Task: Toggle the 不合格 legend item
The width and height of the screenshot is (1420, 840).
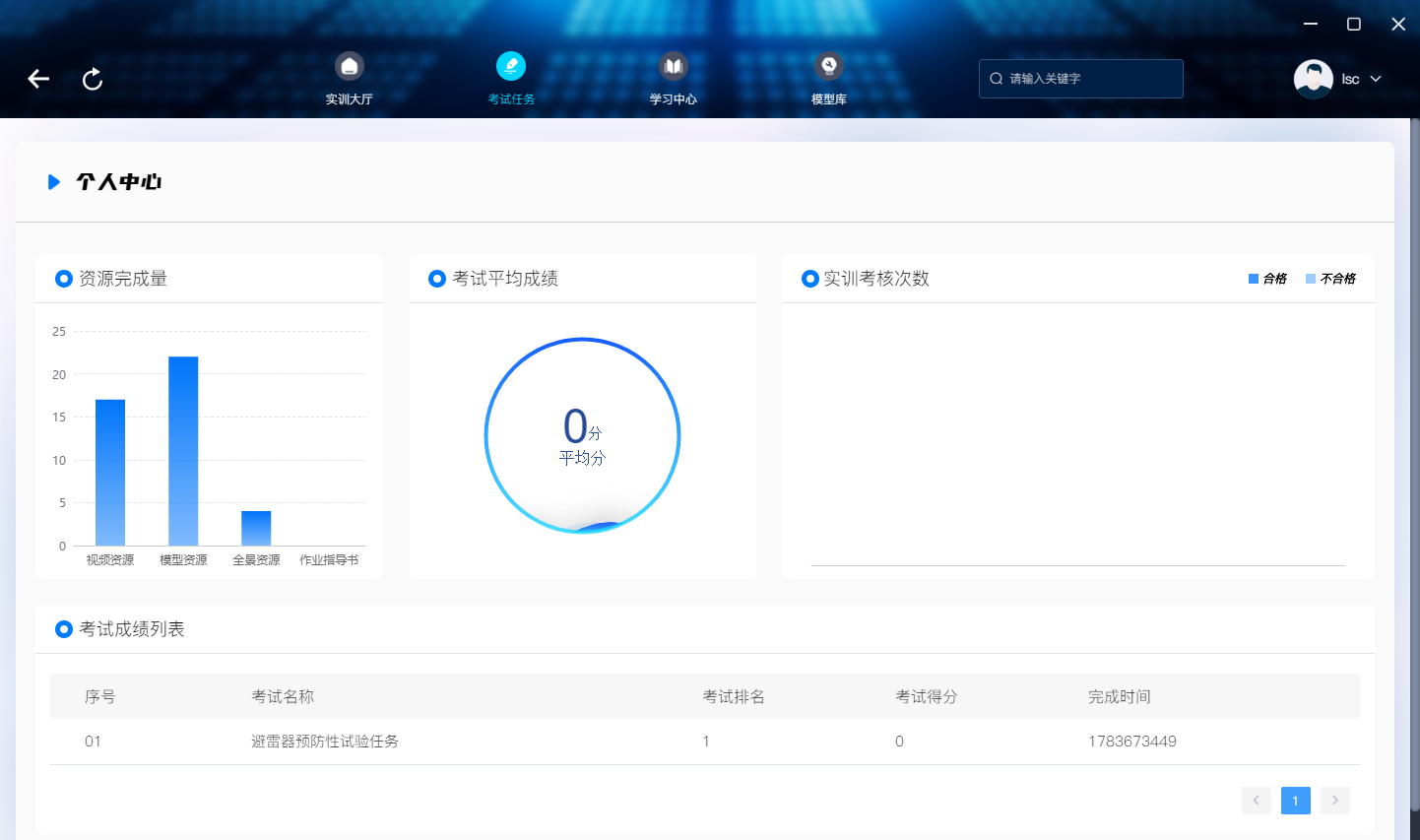Action: [1330, 279]
